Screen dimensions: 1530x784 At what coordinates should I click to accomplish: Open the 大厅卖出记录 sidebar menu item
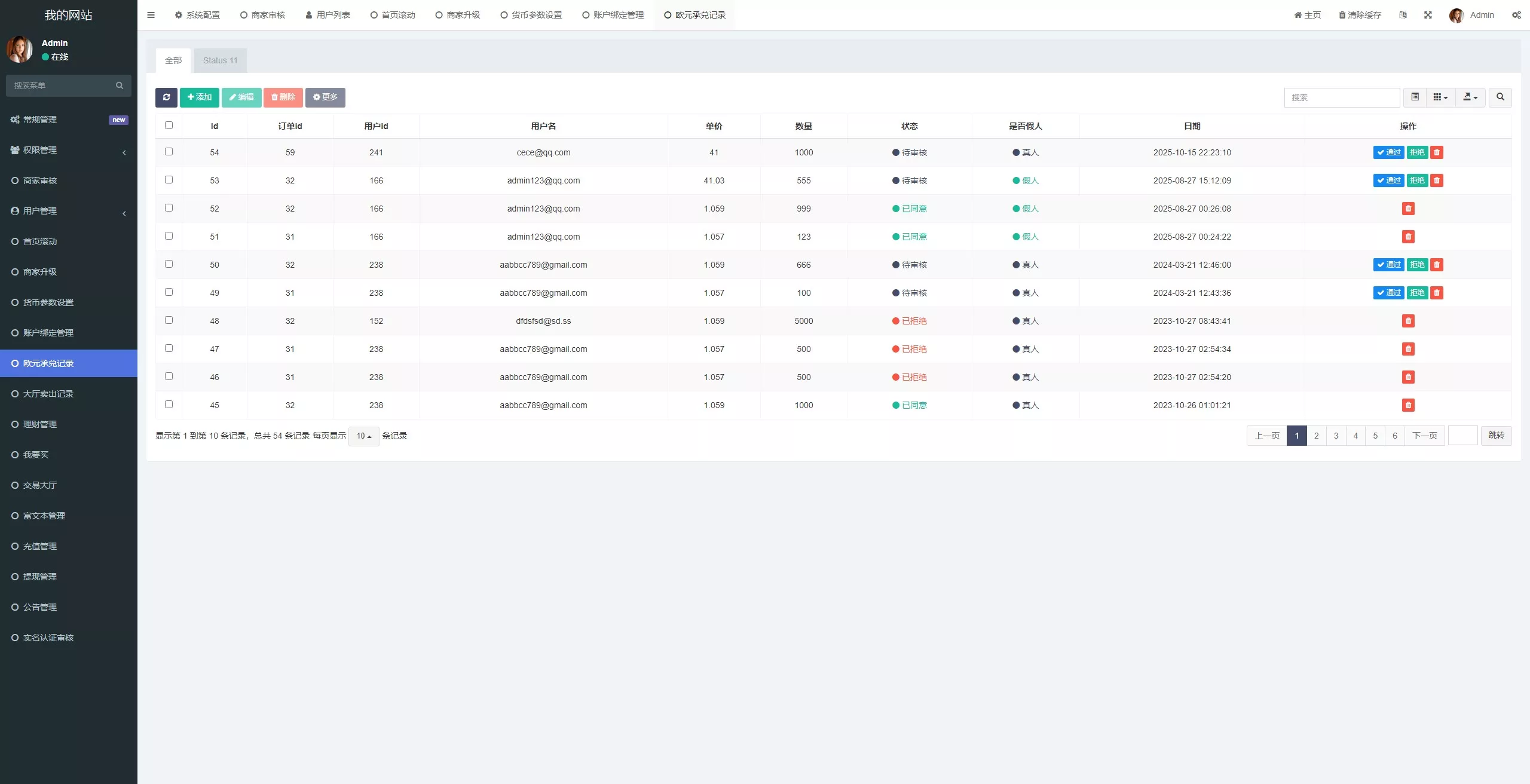click(x=48, y=394)
